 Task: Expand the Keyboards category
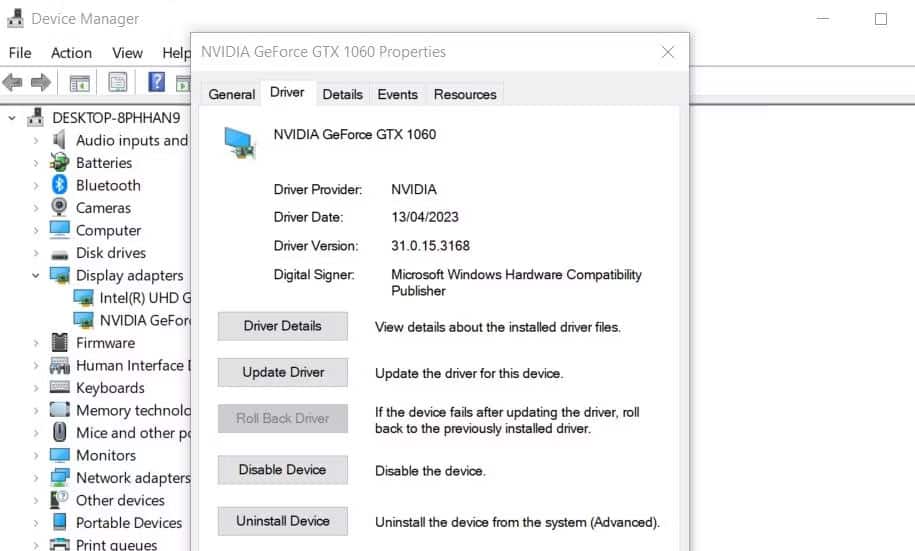pos(36,388)
